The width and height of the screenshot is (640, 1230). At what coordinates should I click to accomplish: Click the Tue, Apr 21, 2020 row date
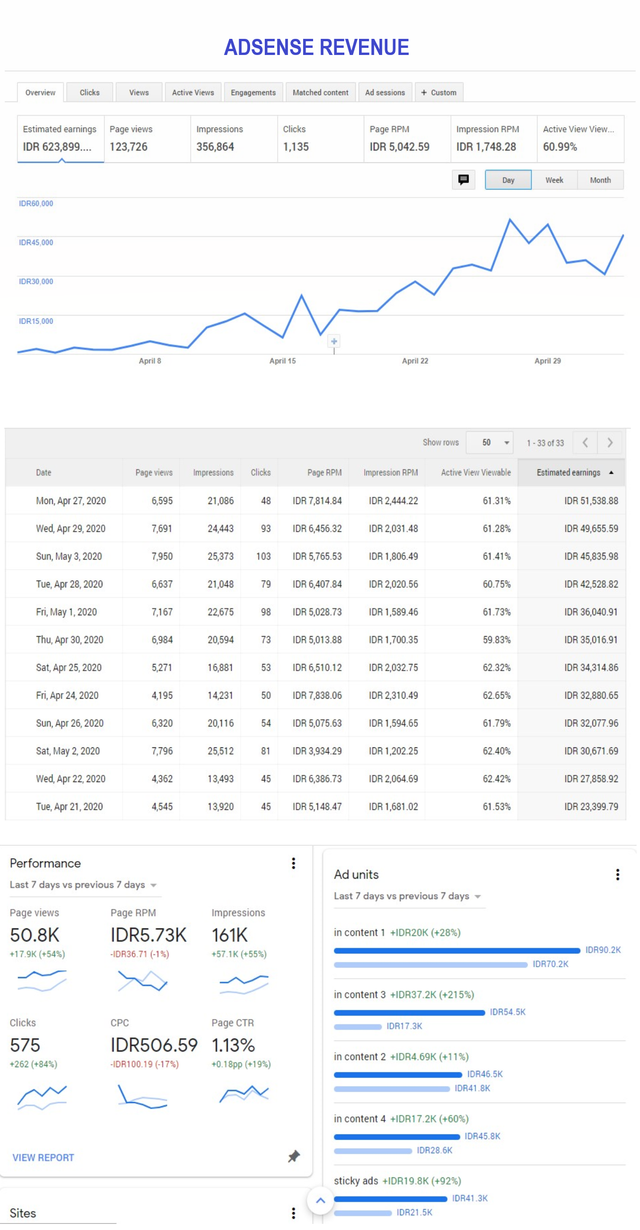point(69,806)
